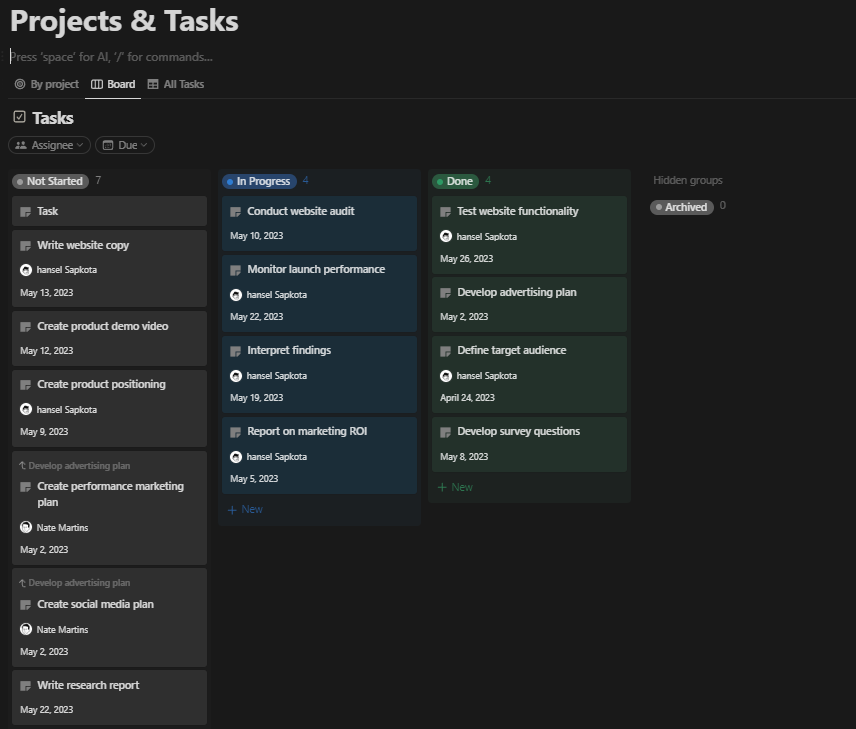Viewport: 856px width, 729px height.
Task: Click Nate Martins' avatar on "Create social media plan"
Action: pos(27,629)
